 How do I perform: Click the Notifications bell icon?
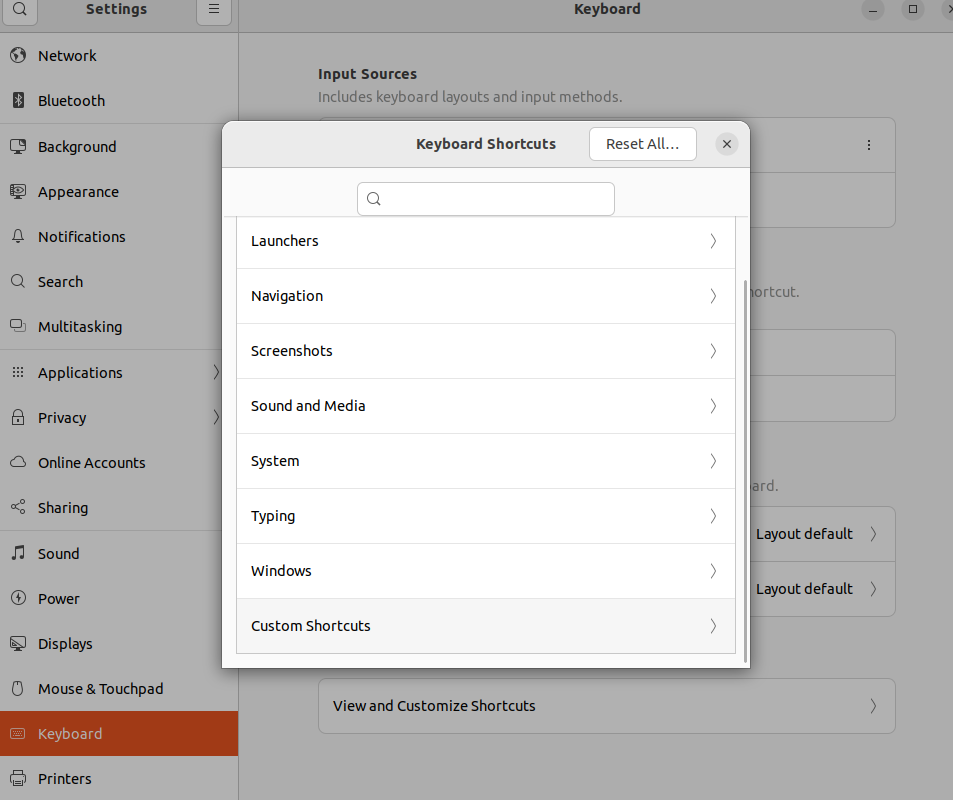coord(18,236)
